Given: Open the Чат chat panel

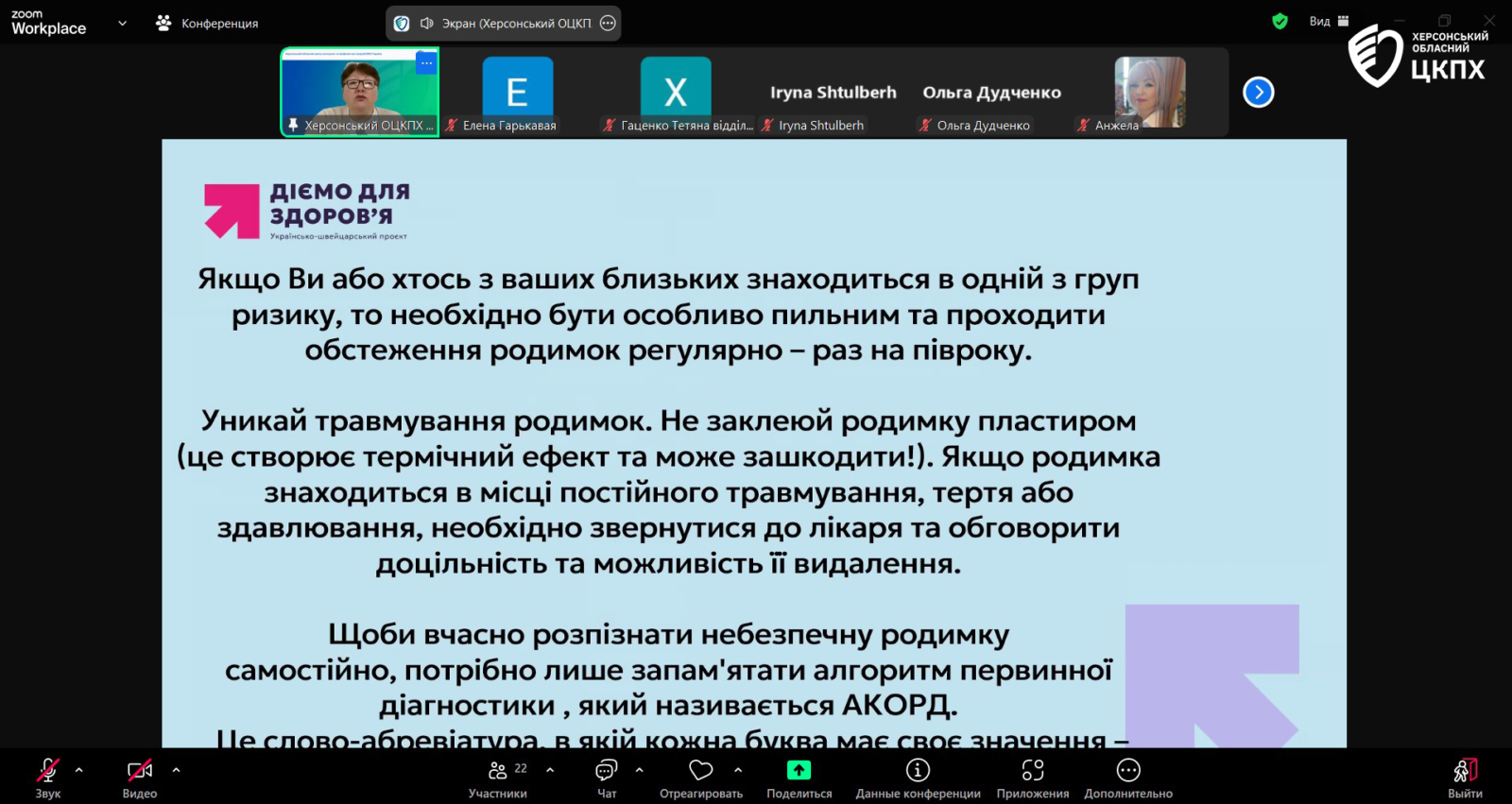Looking at the screenshot, I should pyautogui.click(x=607, y=771).
